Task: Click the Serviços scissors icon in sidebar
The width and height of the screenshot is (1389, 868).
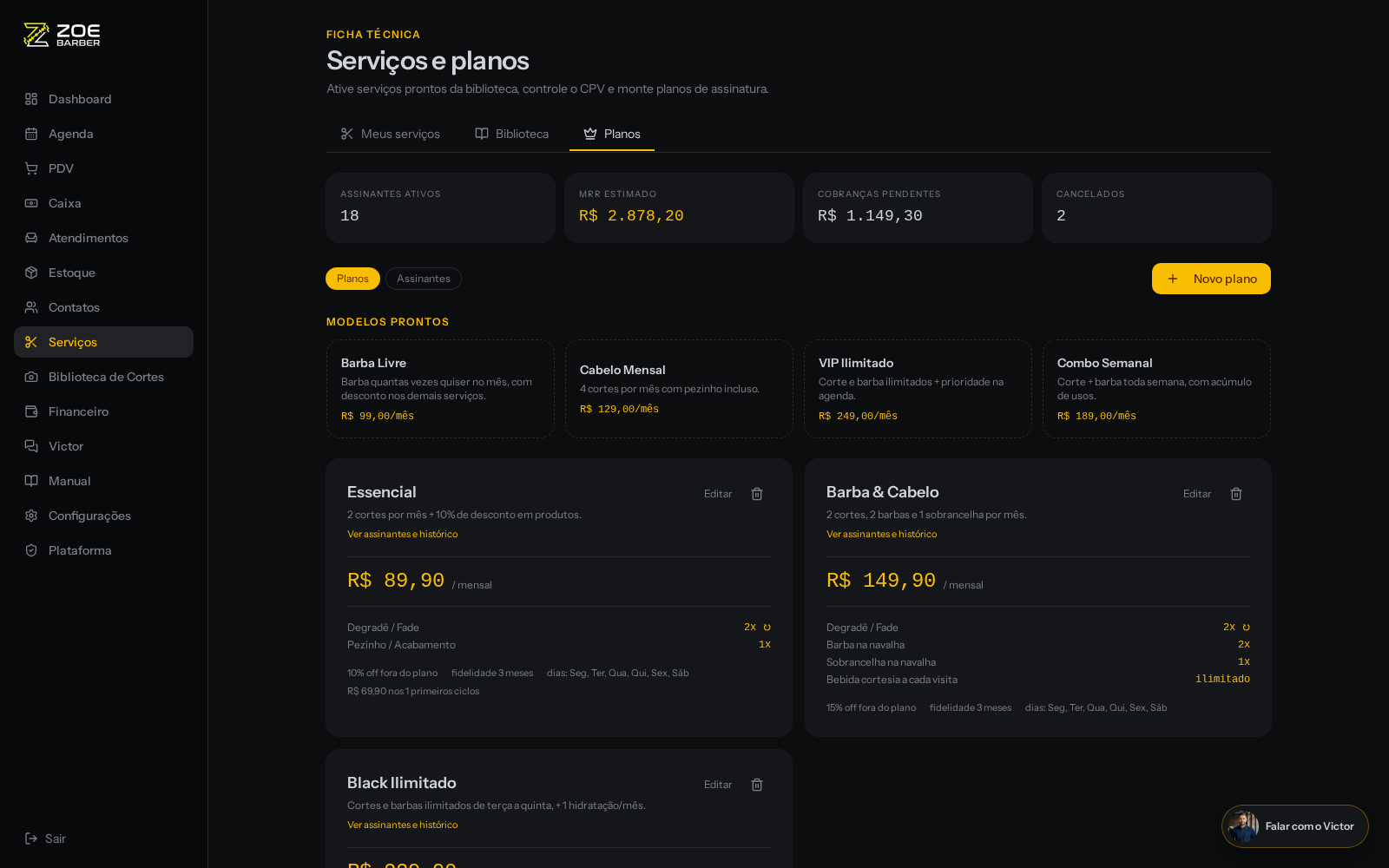Action: click(31, 342)
